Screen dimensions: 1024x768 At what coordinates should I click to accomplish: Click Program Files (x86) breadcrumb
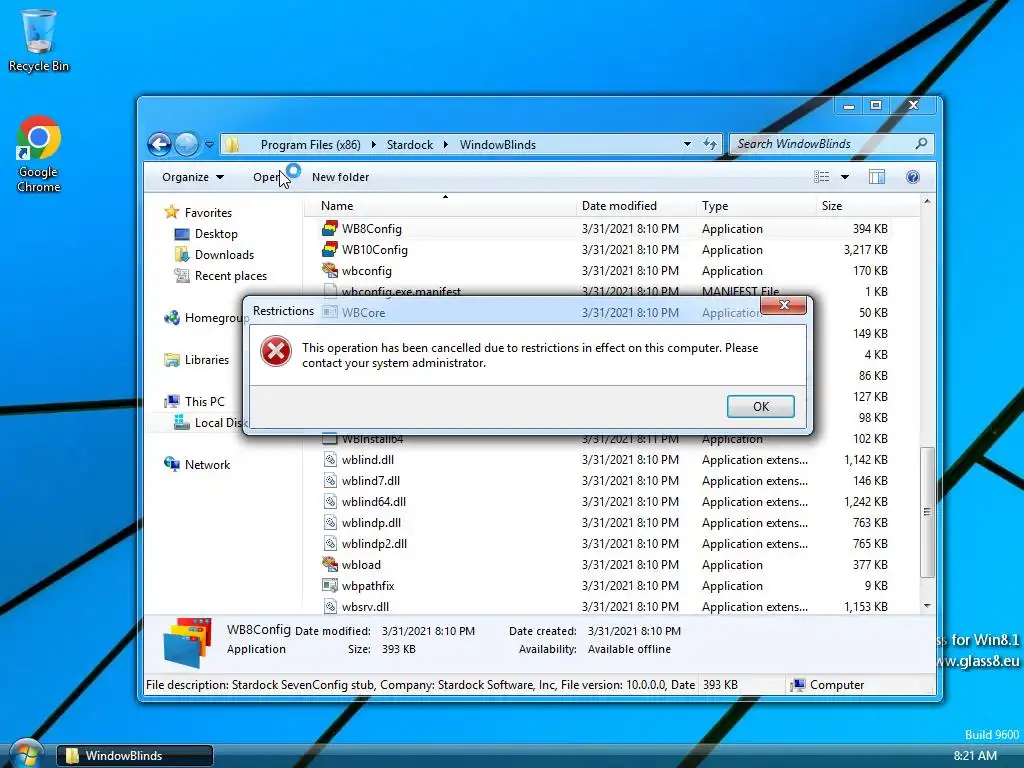tap(310, 144)
